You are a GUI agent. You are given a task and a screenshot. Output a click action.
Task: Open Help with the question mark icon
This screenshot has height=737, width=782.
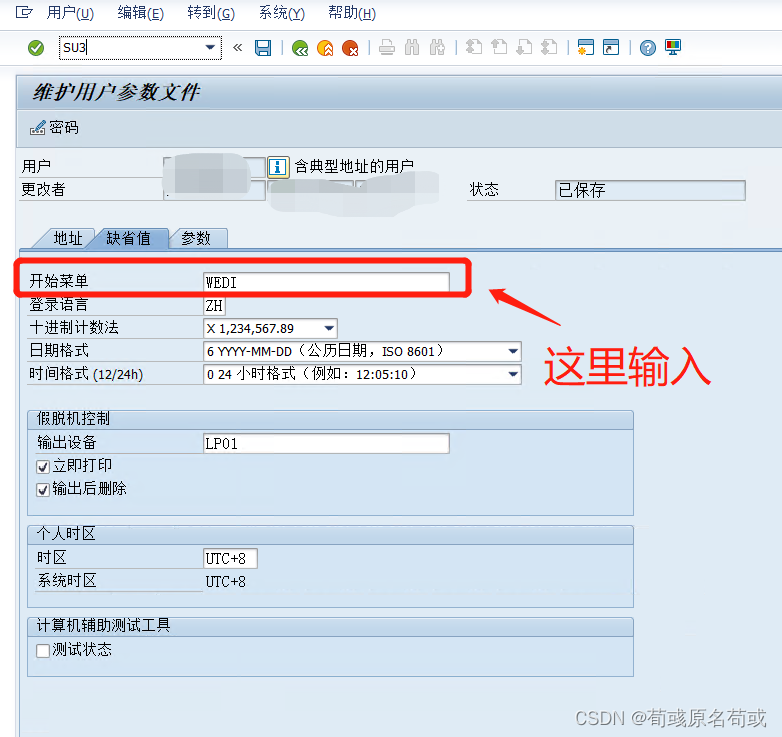pos(648,48)
